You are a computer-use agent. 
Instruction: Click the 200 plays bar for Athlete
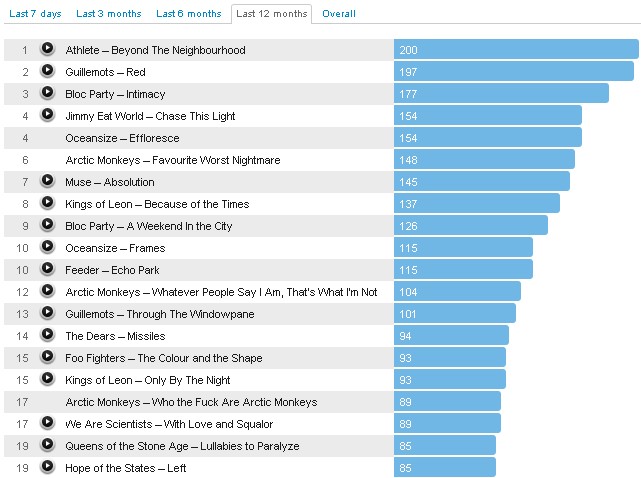coord(516,49)
